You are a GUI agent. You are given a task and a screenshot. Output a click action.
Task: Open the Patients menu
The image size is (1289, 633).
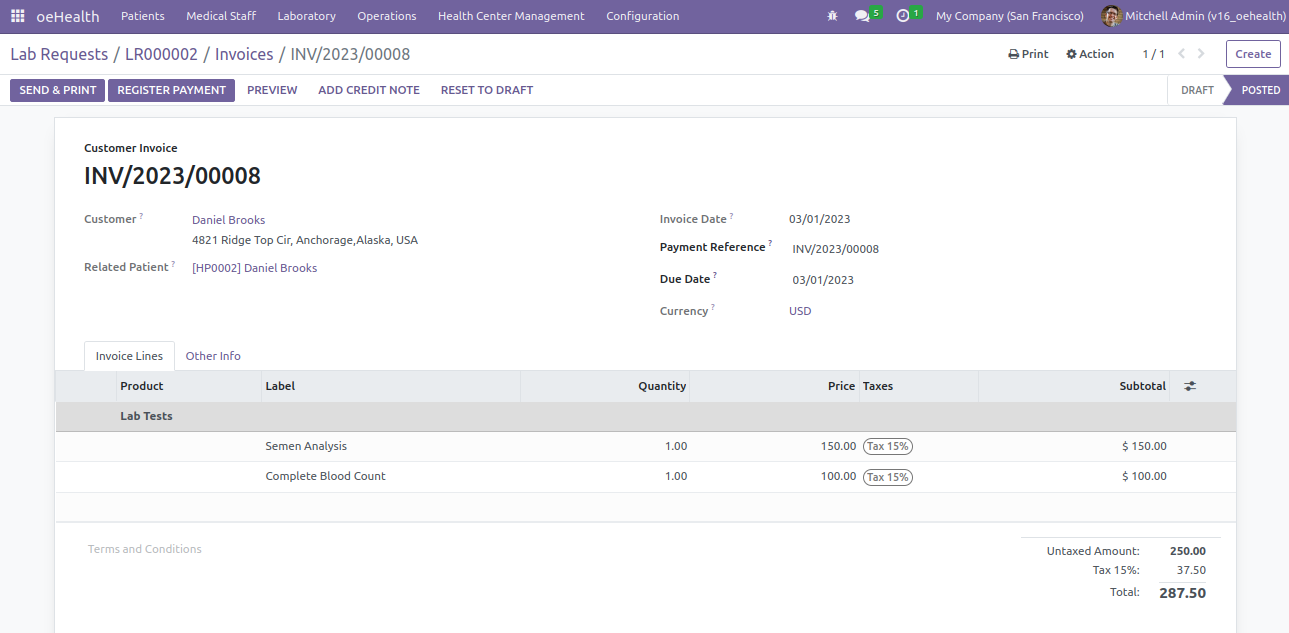click(143, 16)
